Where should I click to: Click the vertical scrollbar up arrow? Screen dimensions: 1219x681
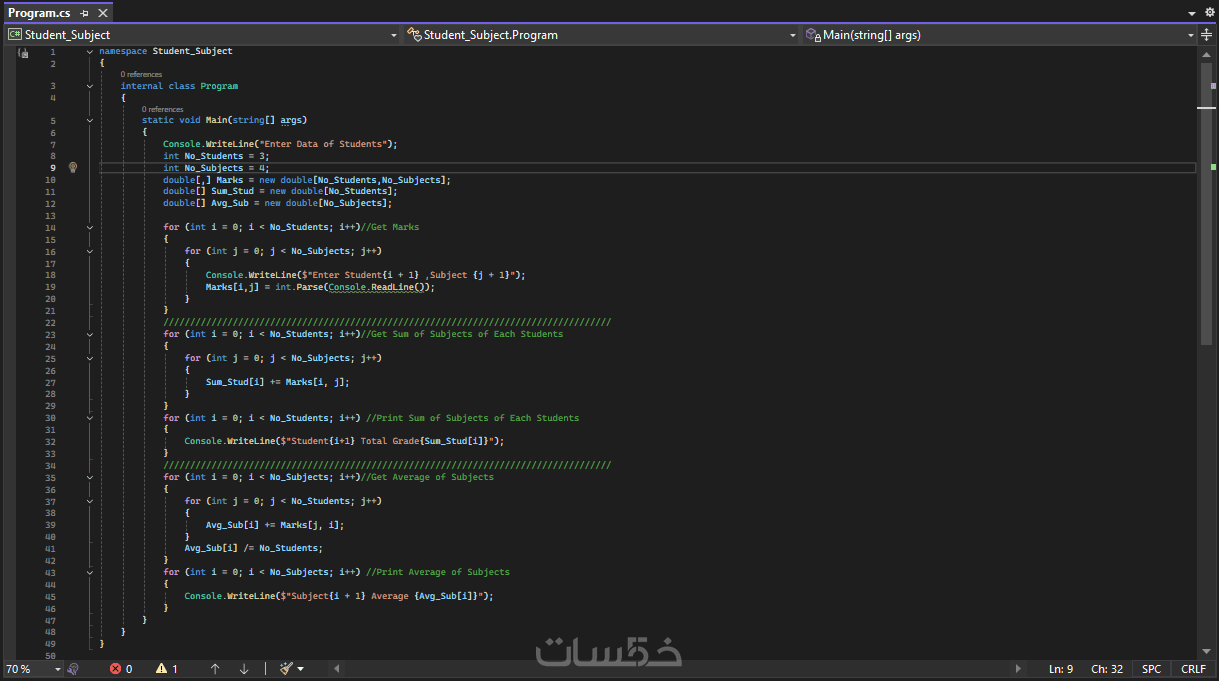click(1205, 54)
